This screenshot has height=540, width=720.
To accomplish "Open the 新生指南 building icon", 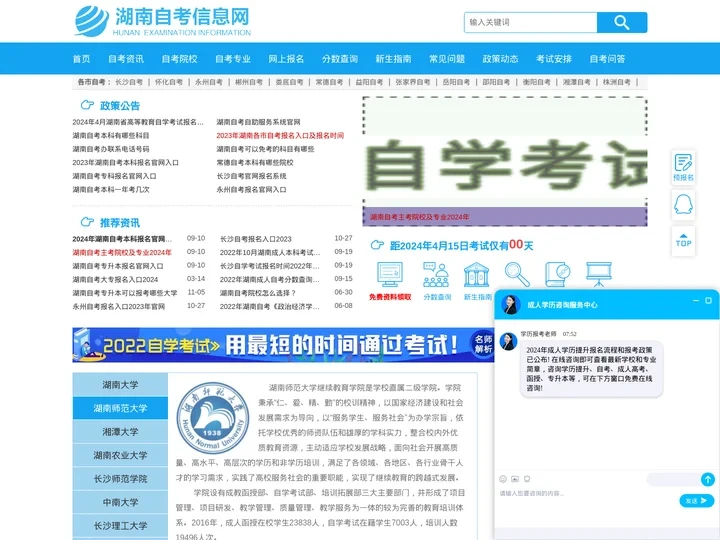I will 477,274.
